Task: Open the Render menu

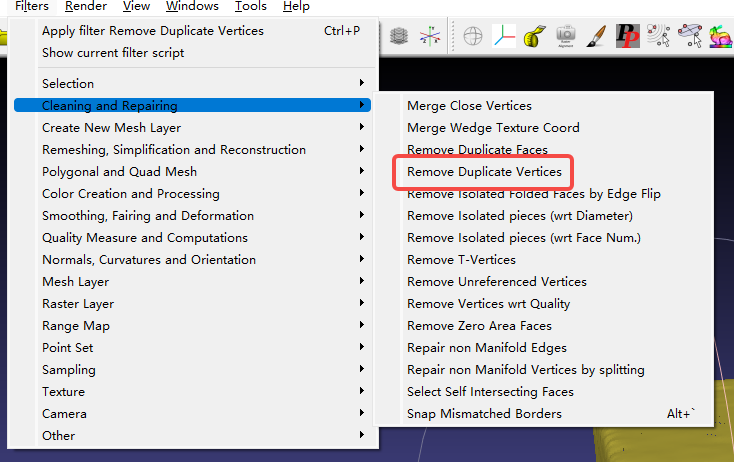Action: click(86, 6)
